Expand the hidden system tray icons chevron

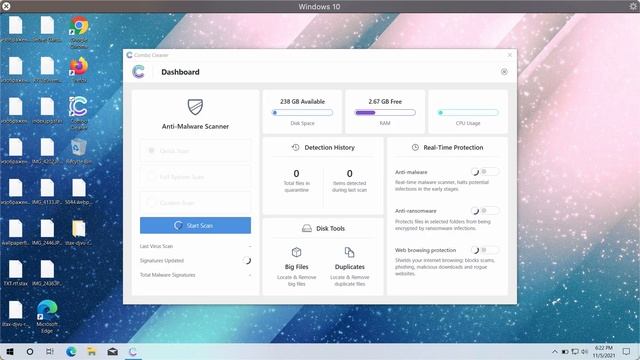555,351
